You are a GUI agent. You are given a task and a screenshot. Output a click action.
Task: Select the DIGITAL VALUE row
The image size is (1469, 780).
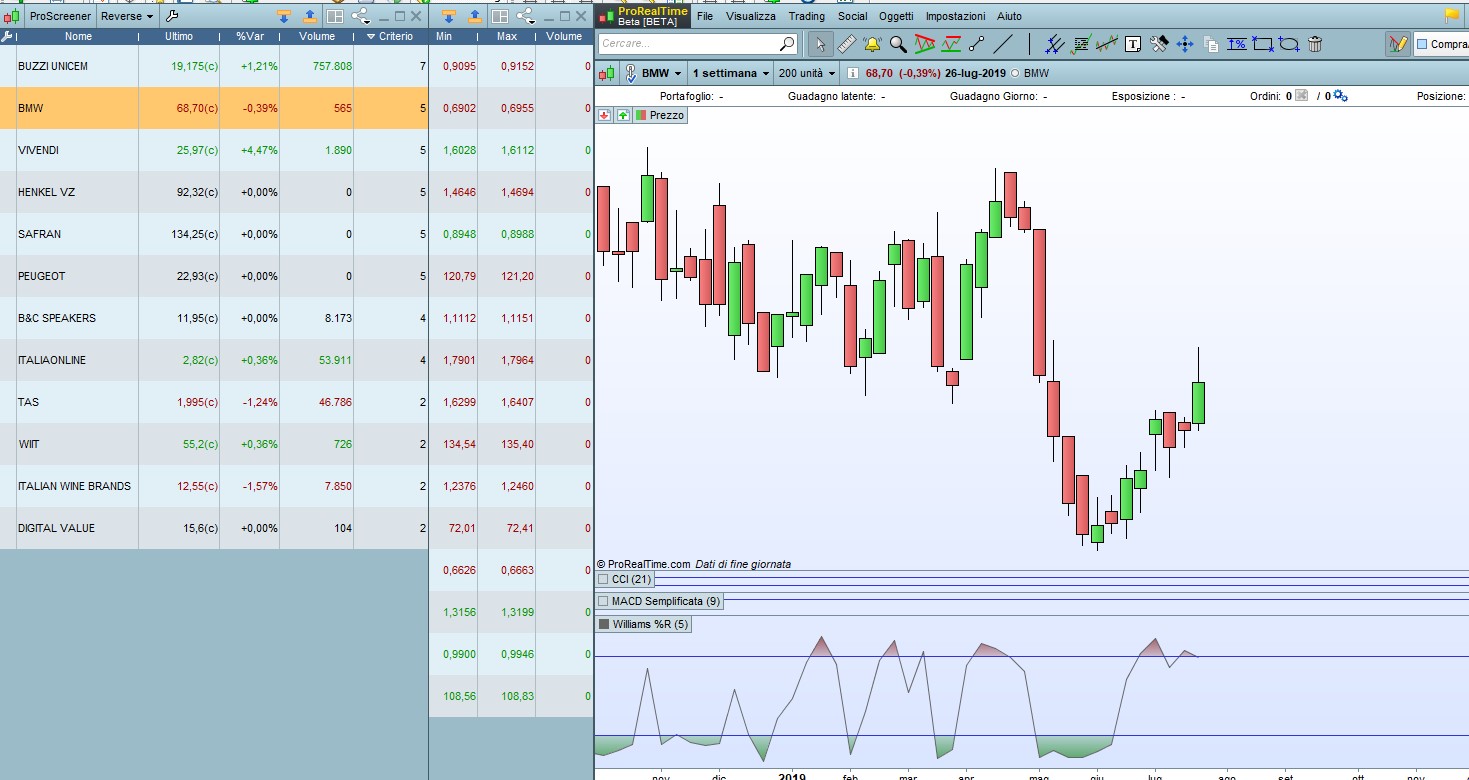coord(213,528)
